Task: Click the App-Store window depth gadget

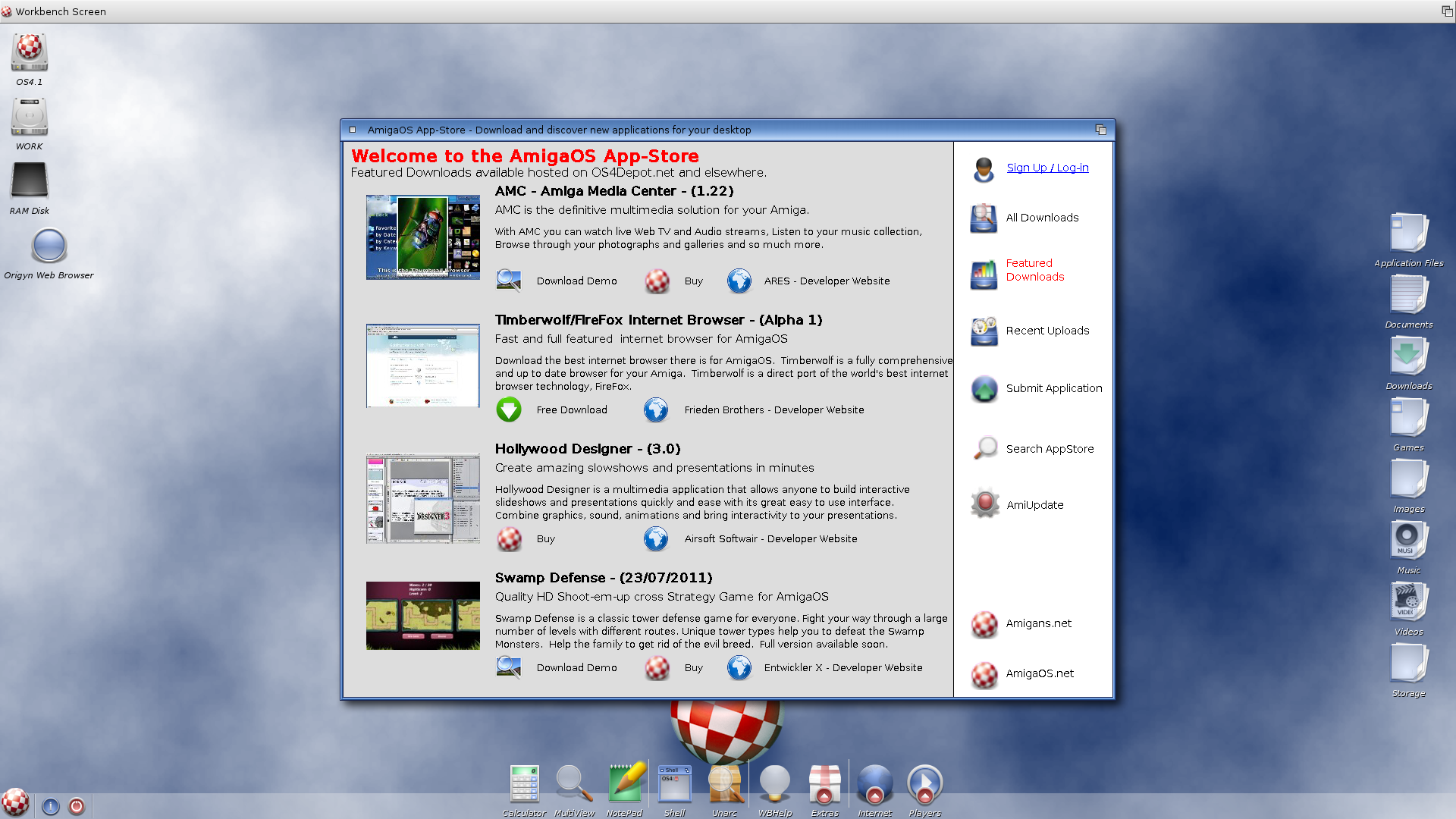Action: tap(1101, 130)
